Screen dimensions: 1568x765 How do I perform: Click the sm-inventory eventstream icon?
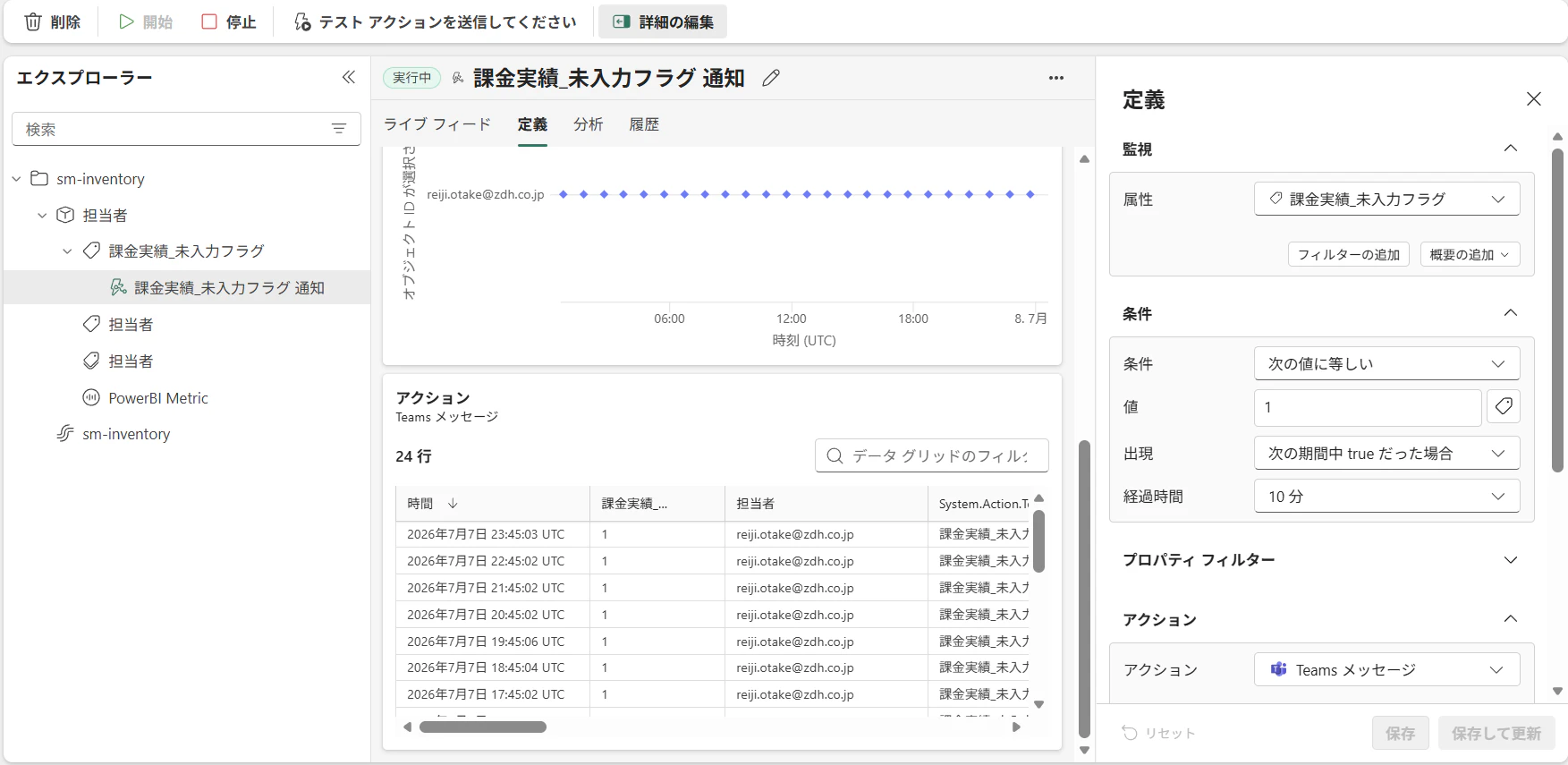(65, 434)
